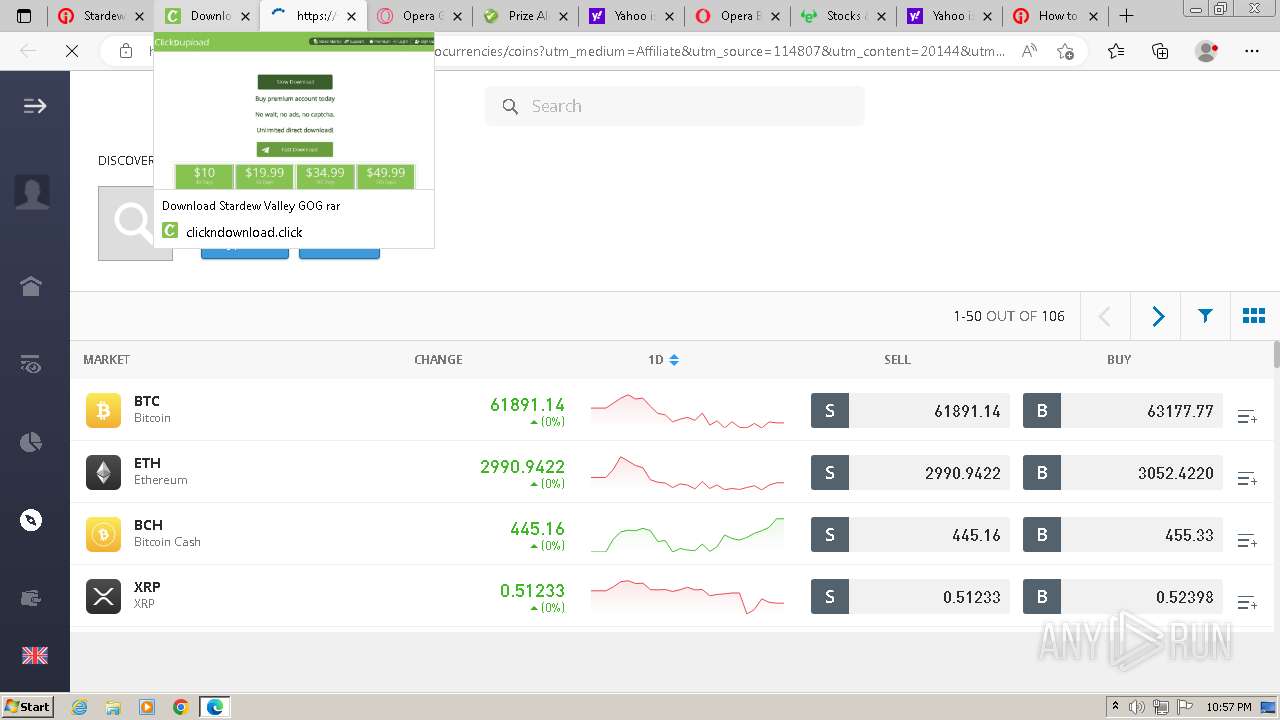The width and height of the screenshot is (1280, 720).
Task: Sell BTC at 61891.14
Action: tap(910, 410)
